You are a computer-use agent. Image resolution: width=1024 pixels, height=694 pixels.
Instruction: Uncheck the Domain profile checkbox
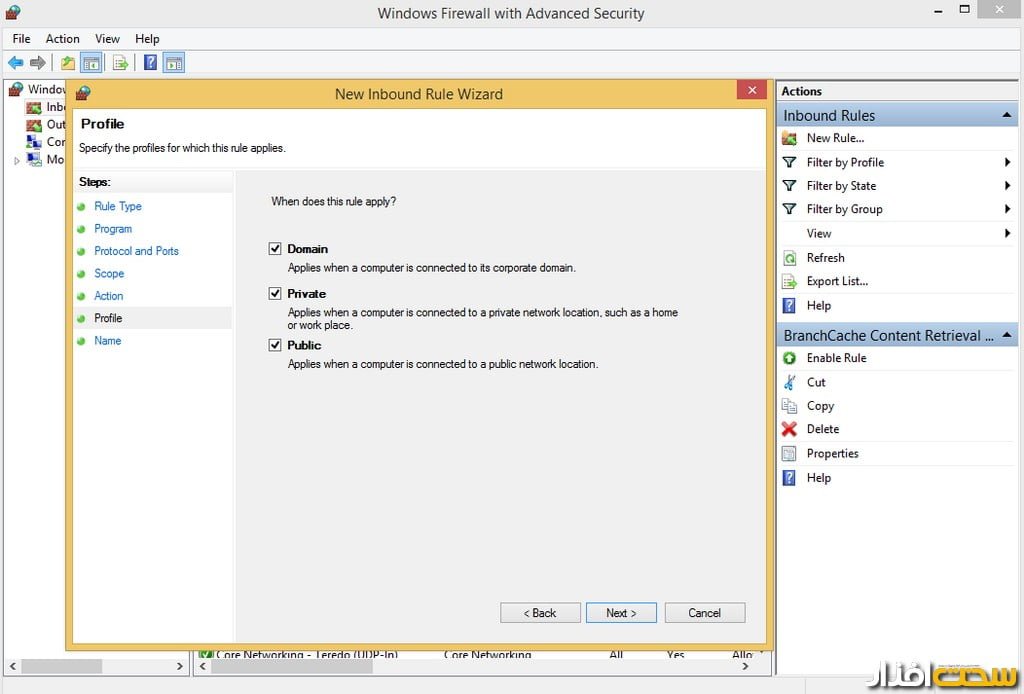point(275,249)
